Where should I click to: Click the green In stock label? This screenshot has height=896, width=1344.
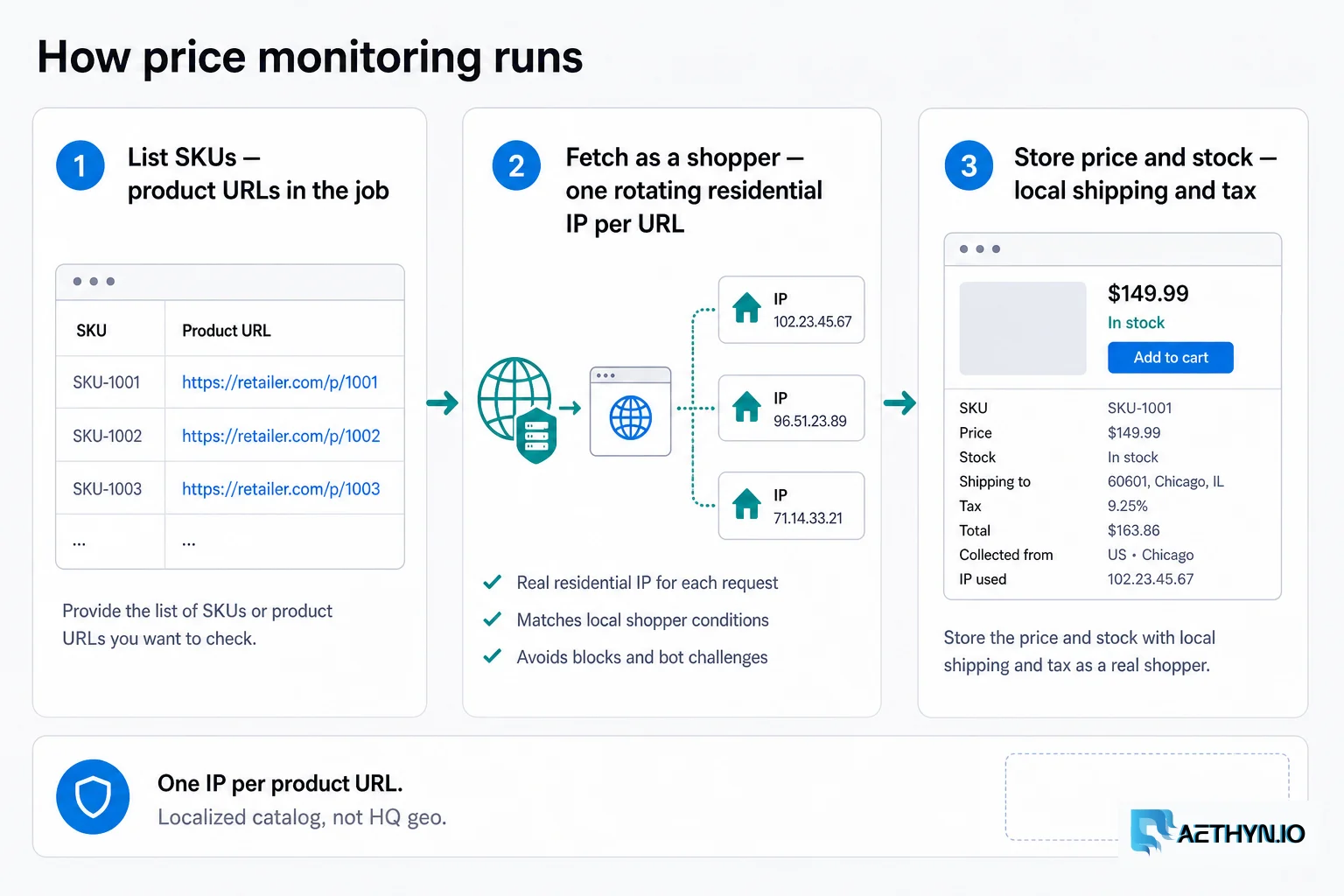tap(1136, 323)
